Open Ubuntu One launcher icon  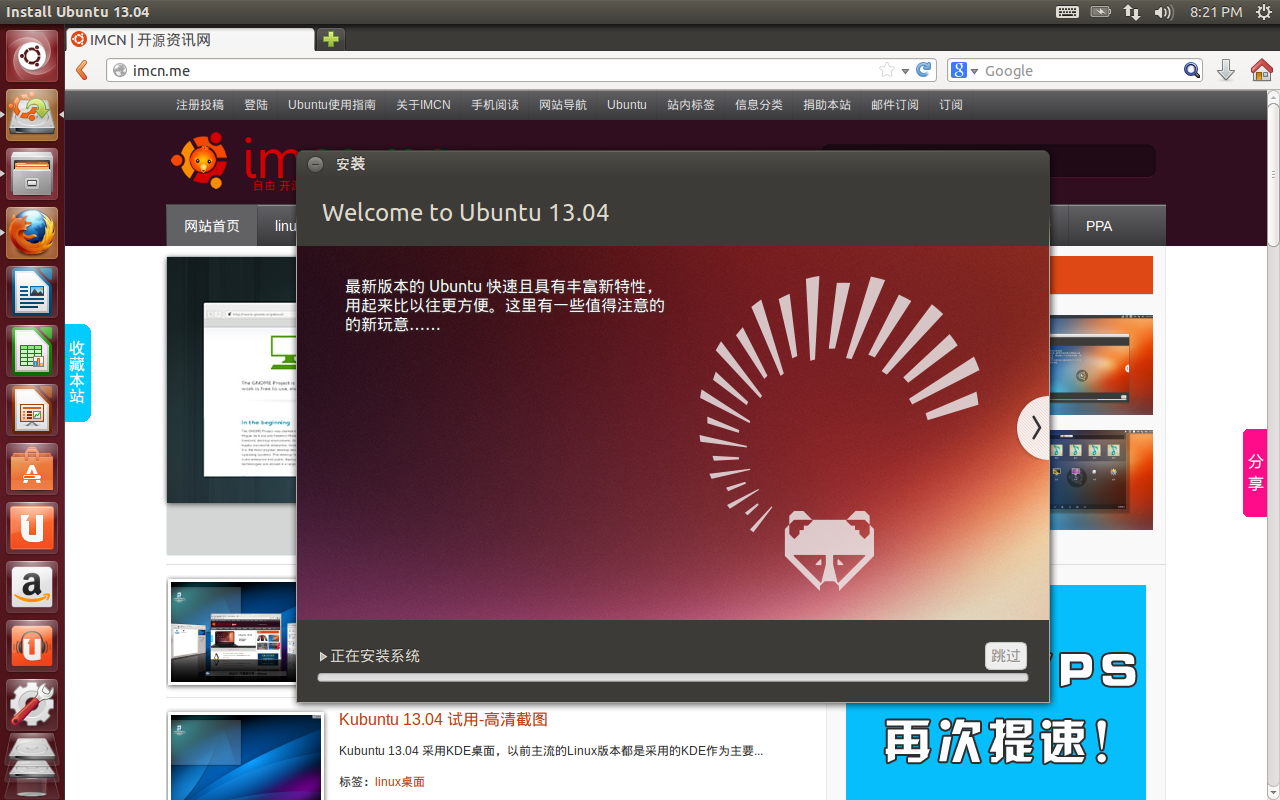pyautogui.click(x=32, y=528)
